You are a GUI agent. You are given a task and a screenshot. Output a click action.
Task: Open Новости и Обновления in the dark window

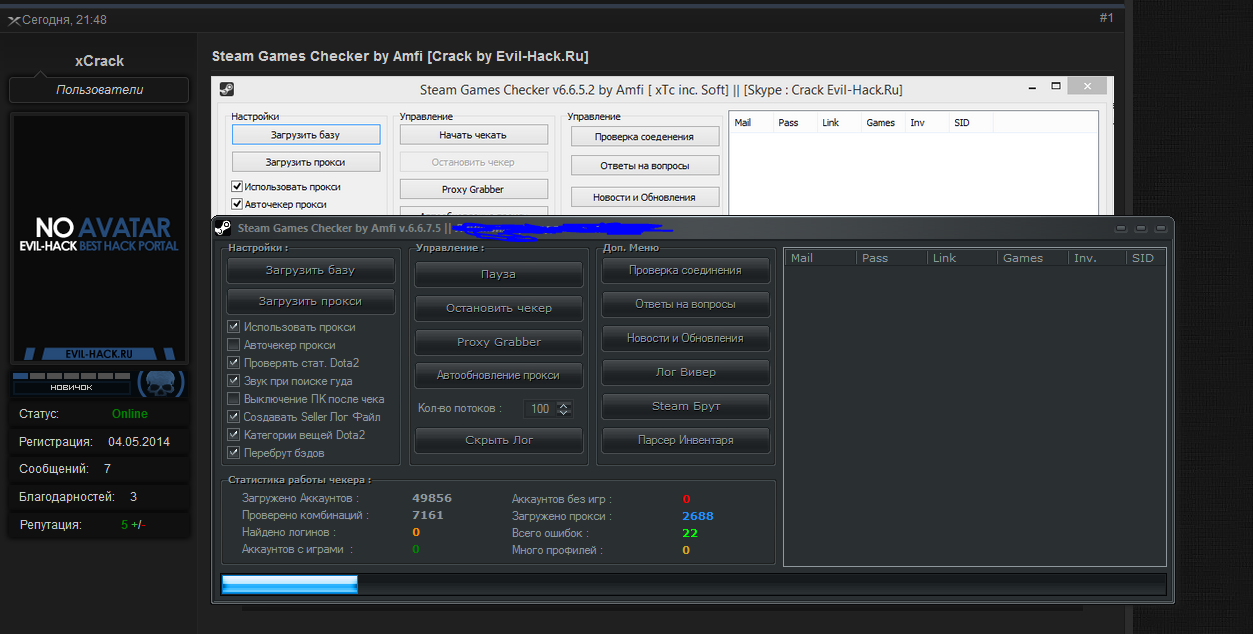[x=685, y=338]
